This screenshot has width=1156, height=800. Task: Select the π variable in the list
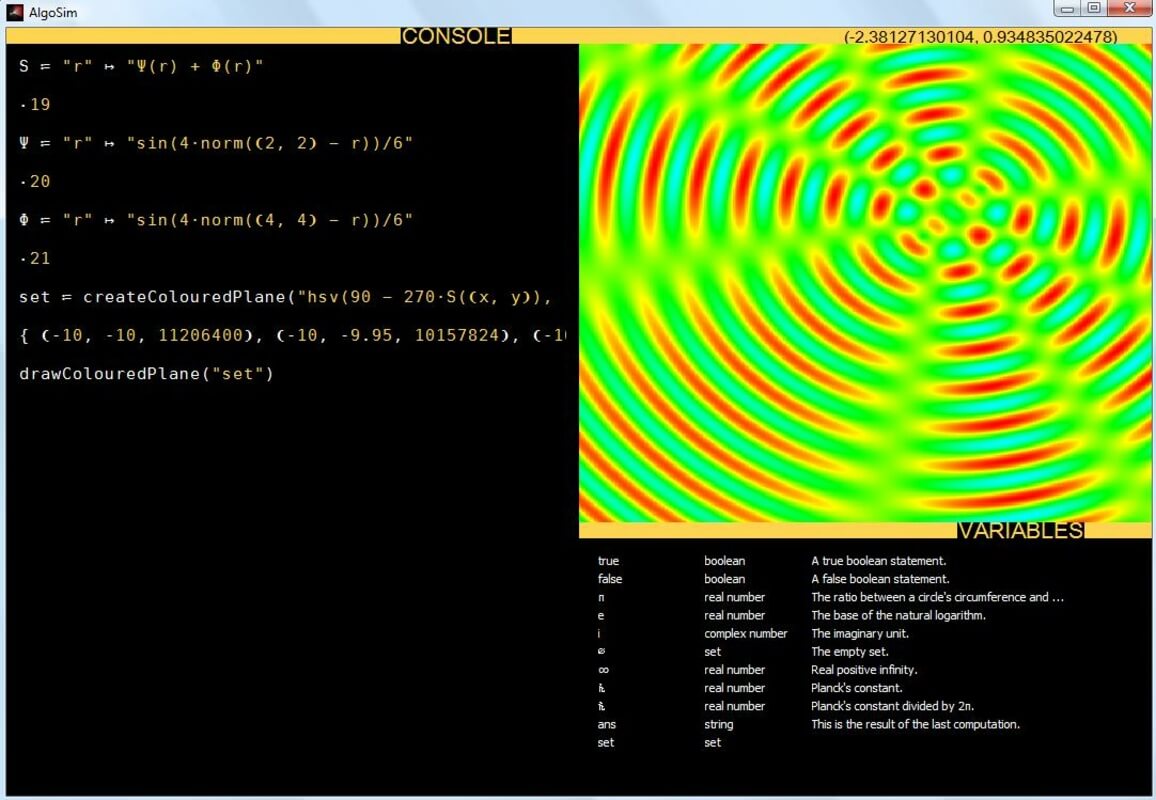[601, 597]
